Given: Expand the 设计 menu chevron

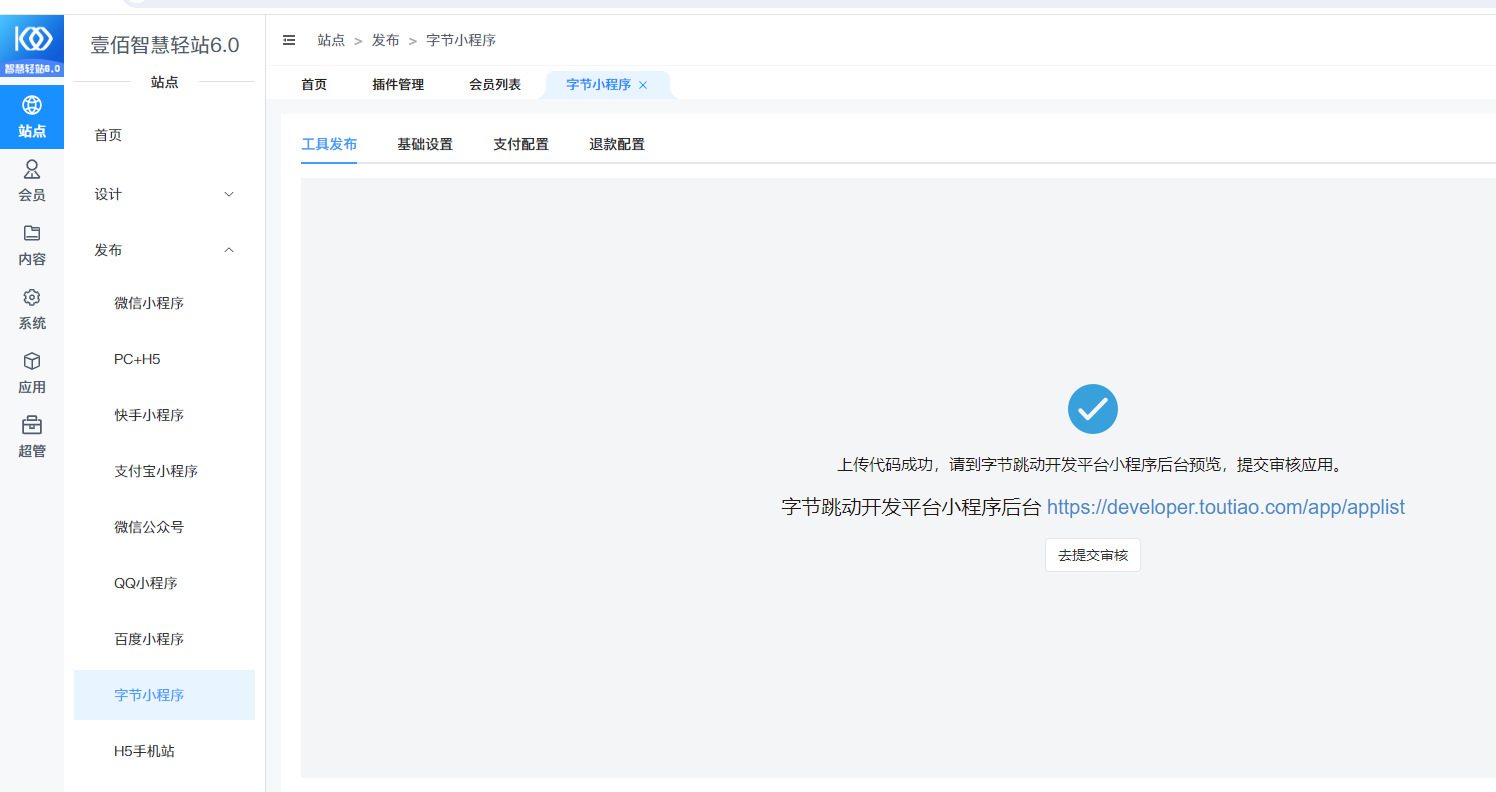Looking at the screenshot, I should [x=229, y=194].
